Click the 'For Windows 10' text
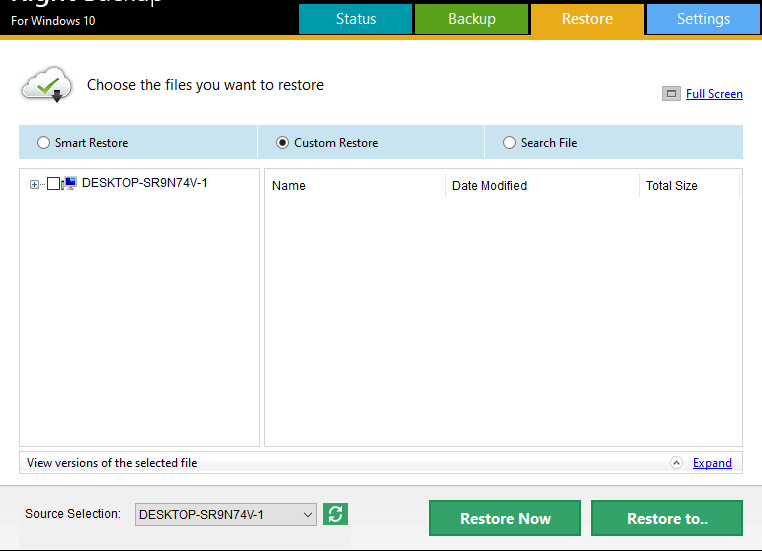The width and height of the screenshot is (762, 551). click(53, 21)
